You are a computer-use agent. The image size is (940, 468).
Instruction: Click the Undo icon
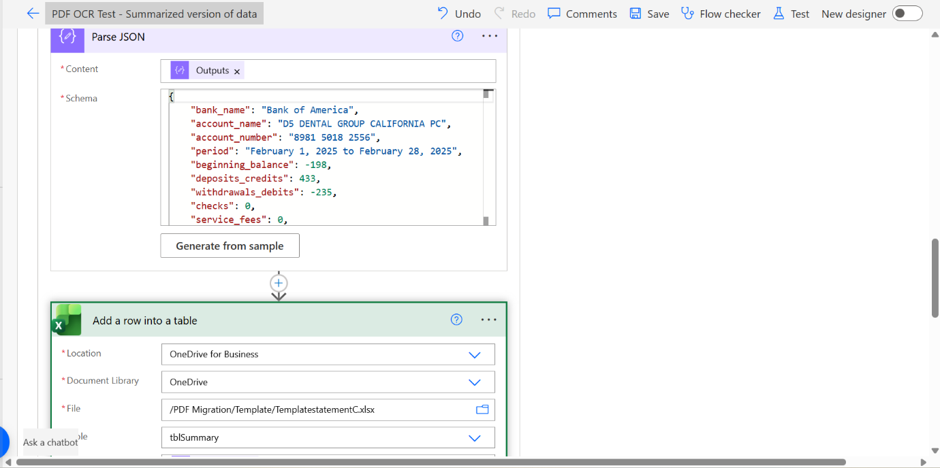(443, 13)
